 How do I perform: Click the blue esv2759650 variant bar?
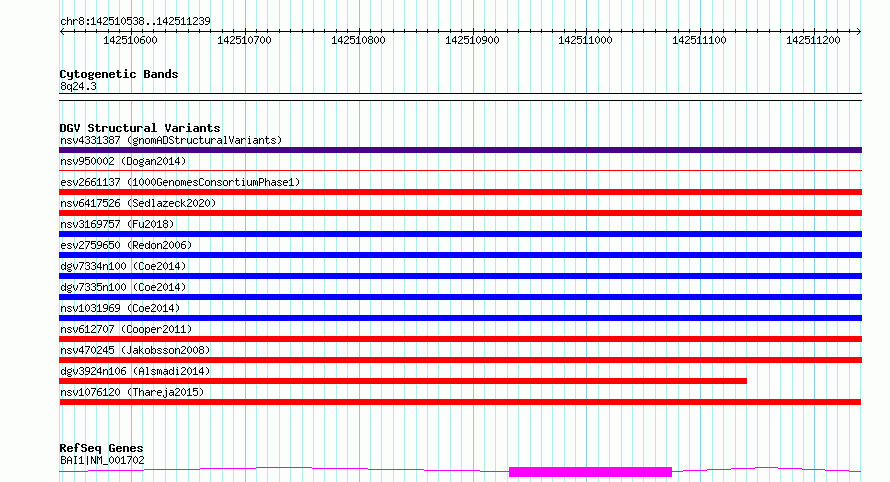[x=460, y=255]
